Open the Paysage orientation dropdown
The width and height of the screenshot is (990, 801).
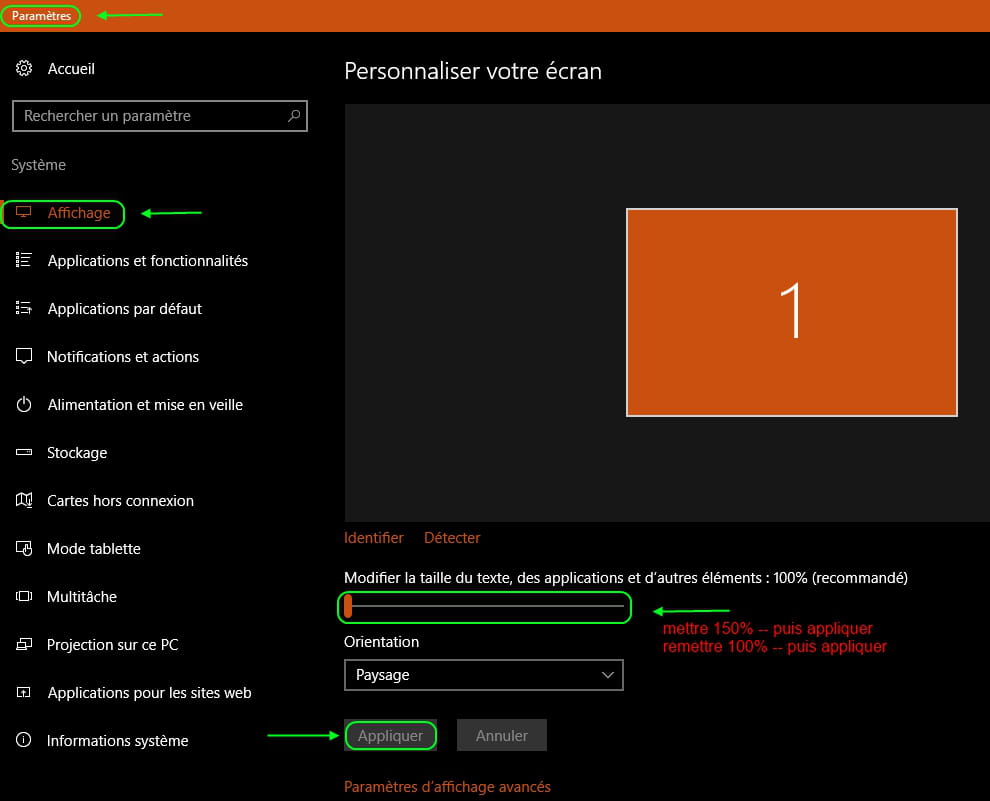click(x=484, y=675)
